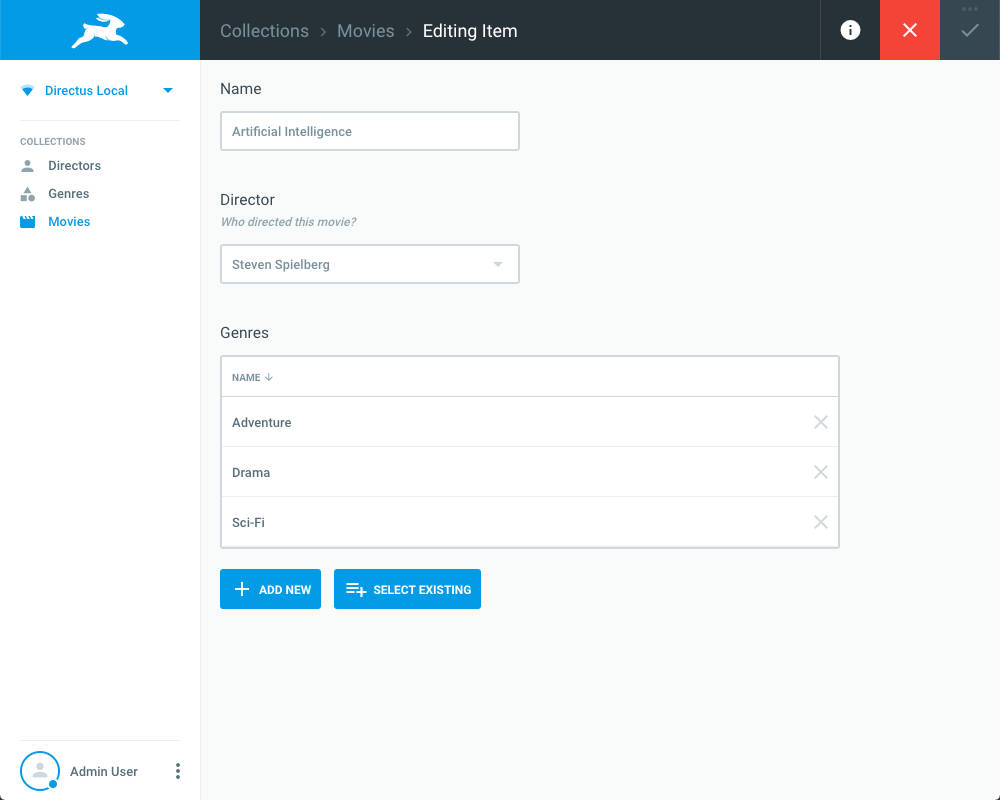Open the Movies collection

pyautogui.click(x=69, y=222)
